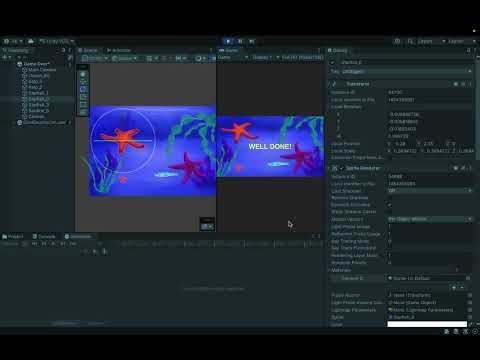Screen dimensions: 480x360
Task: Select Main Camera in the Hierarchy
Action: click(x=39, y=70)
